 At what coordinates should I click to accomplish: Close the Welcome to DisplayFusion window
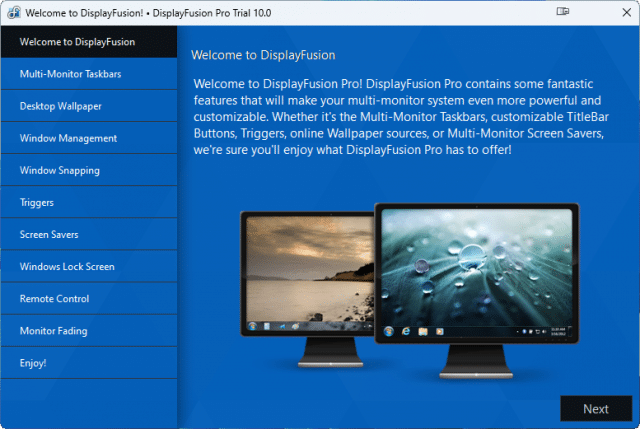pyautogui.click(x=627, y=12)
